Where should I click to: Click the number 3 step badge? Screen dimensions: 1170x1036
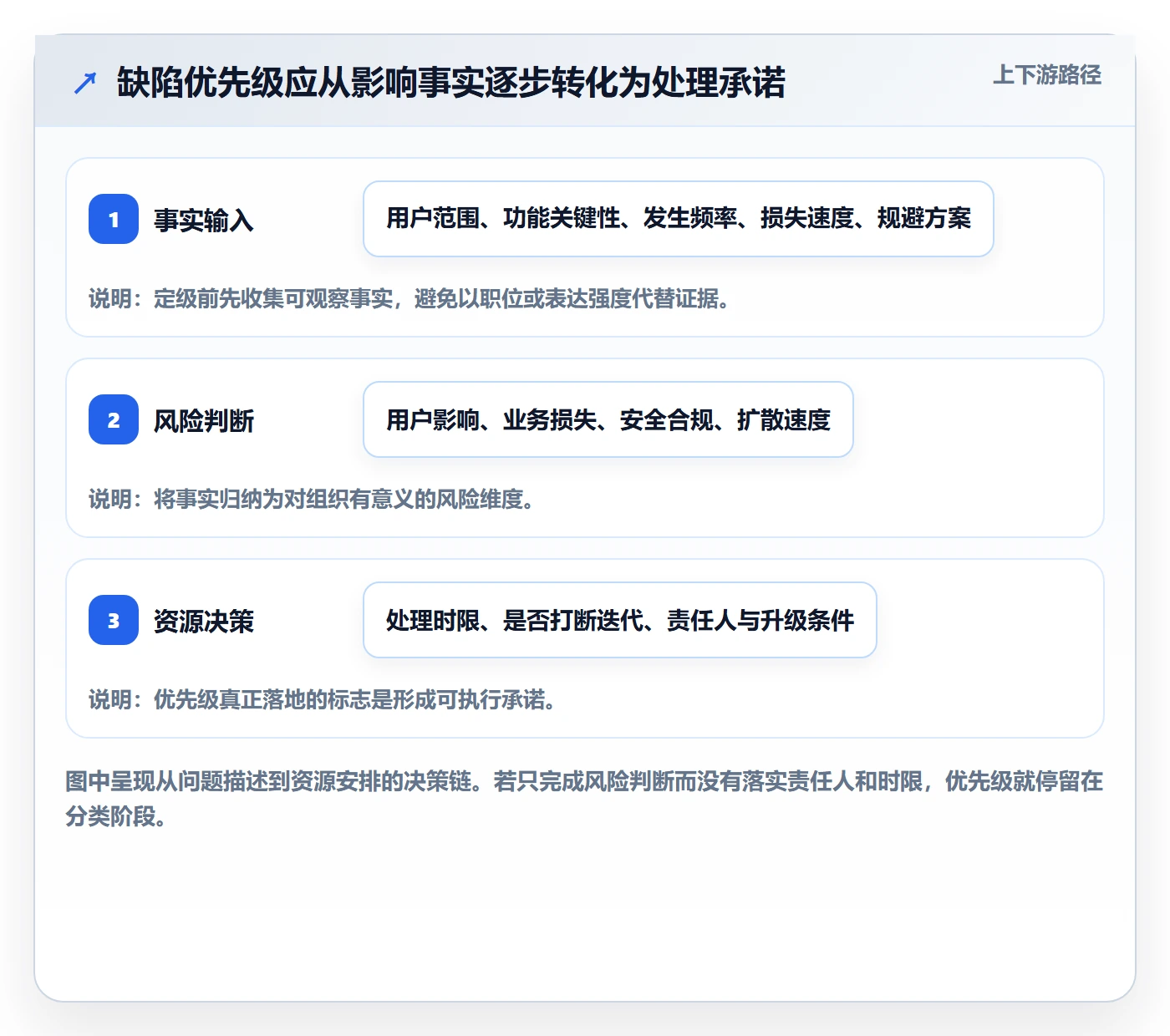coord(114,620)
